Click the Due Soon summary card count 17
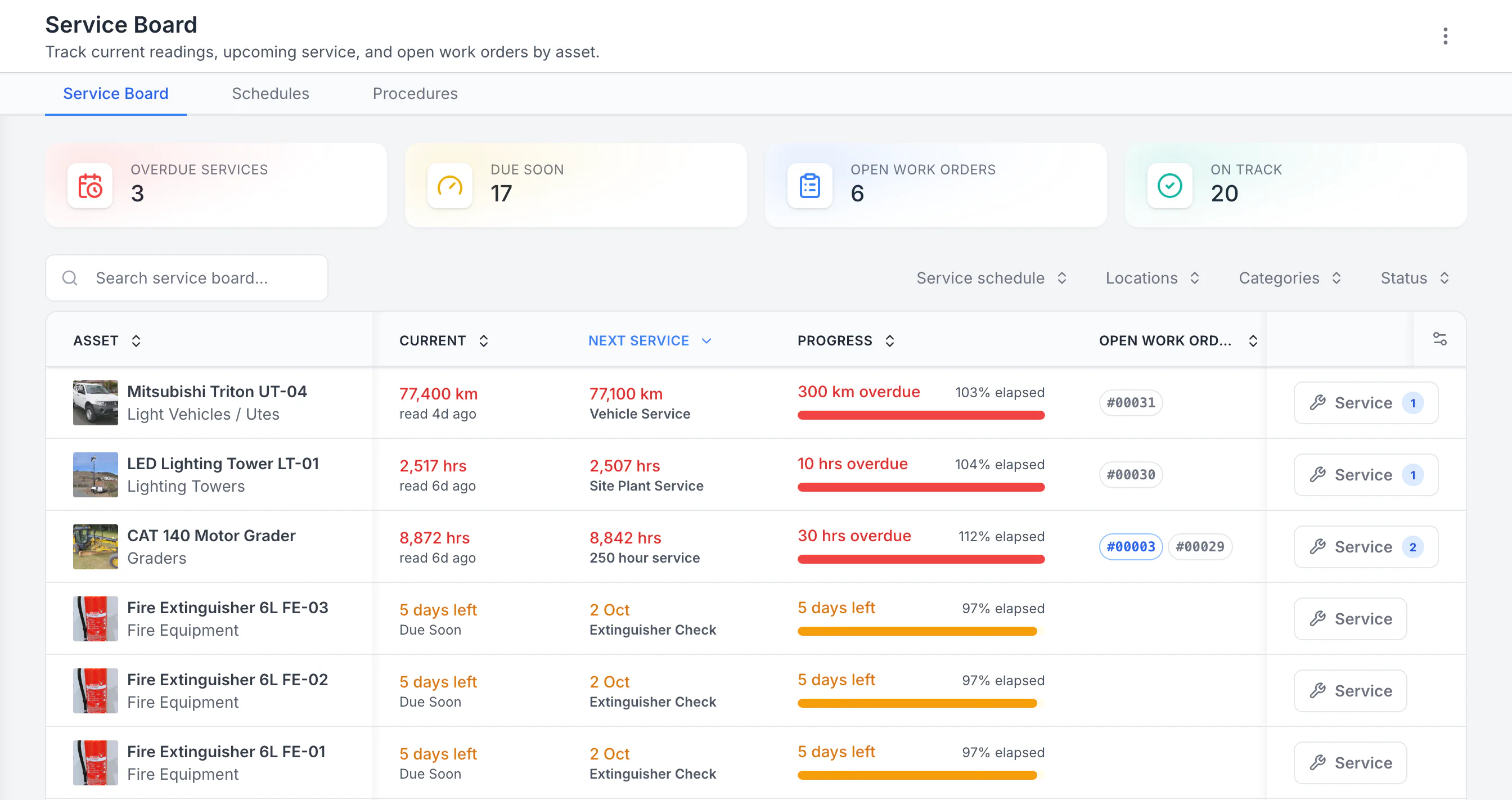This screenshot has width=1512, height=800. [x=501, y=193]
